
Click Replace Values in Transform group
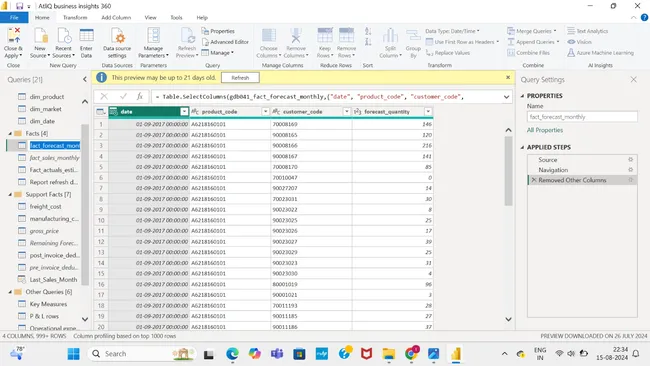click(448, 53)
